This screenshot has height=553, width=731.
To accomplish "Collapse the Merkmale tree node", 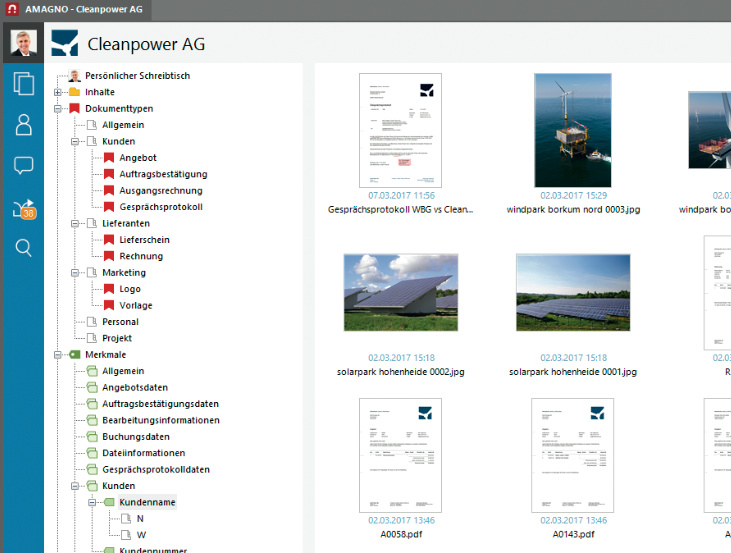I will (x=59, y=355).
